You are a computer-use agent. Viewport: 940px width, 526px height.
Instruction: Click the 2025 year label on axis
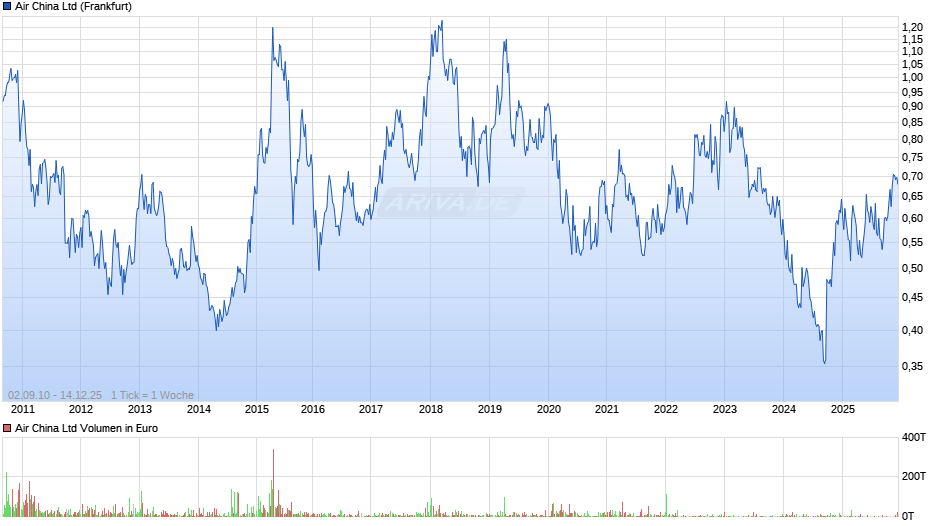point(842,409)
